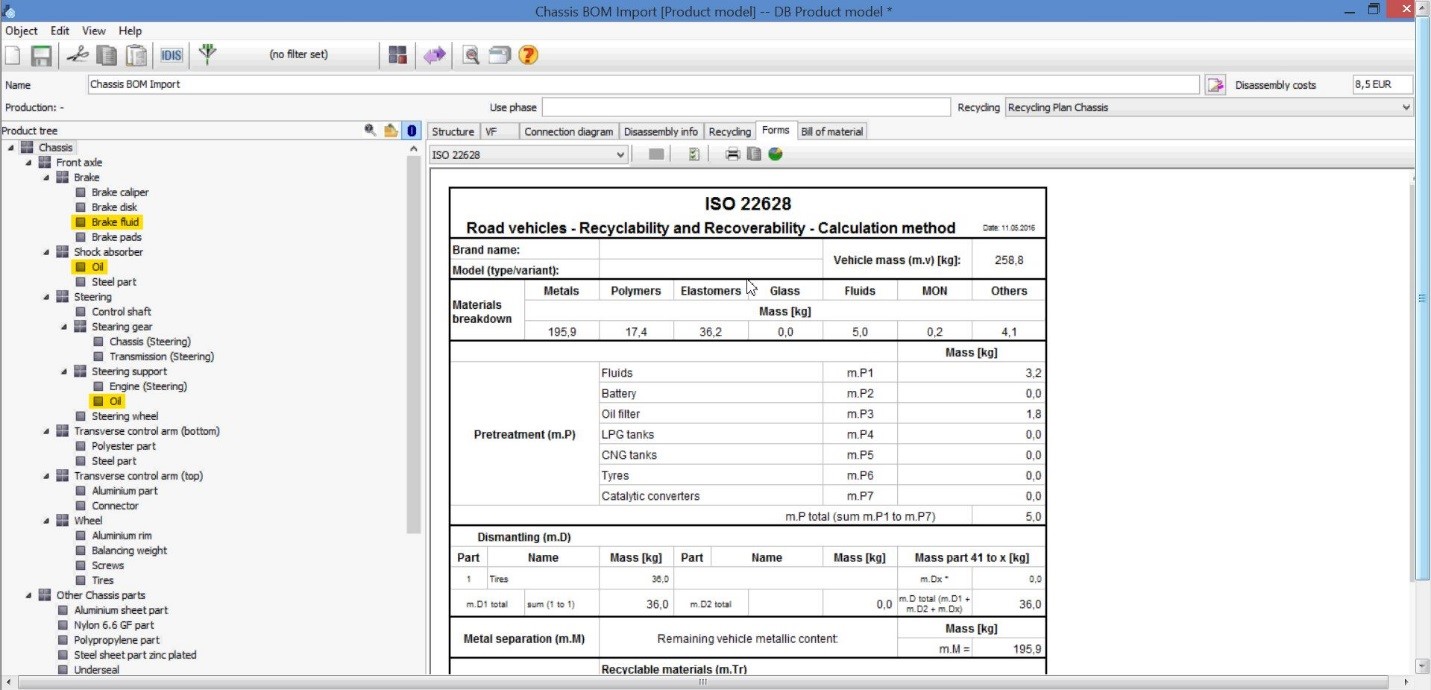Click the pie chart icon
Image resolution: width=1431 pixels, height=690 pixels.
(x=776, y=154)
